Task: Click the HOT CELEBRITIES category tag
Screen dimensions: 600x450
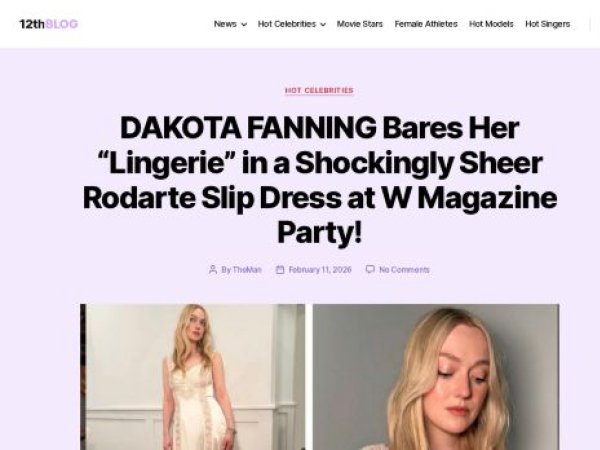Action: coord(319,90)
